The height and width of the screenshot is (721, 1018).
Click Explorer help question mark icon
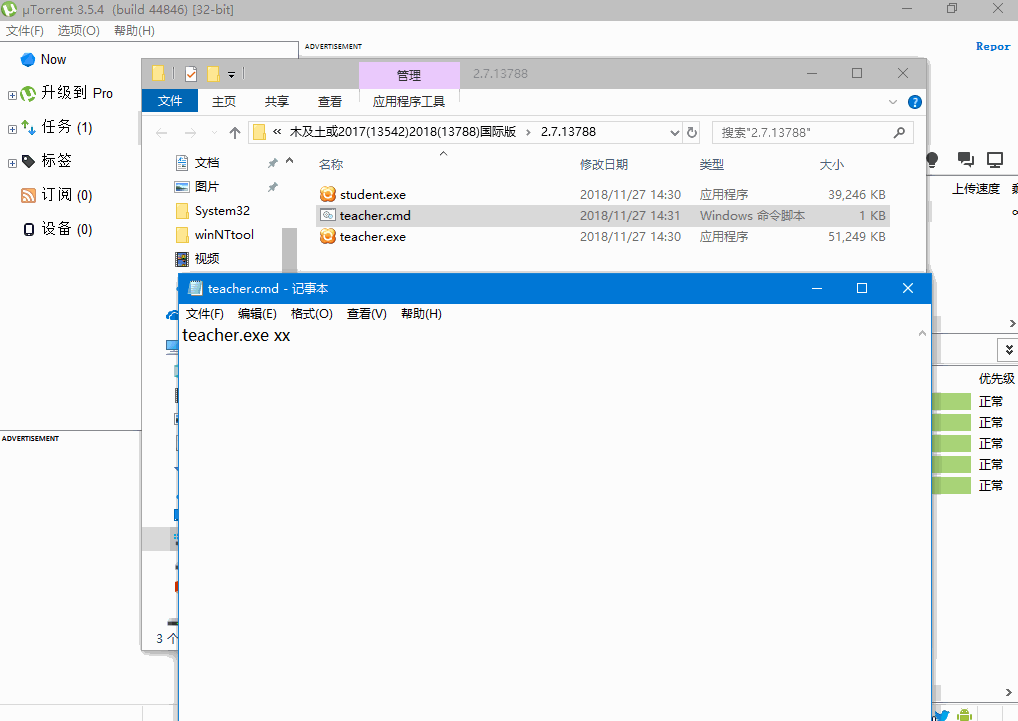(x=915, y=102)
